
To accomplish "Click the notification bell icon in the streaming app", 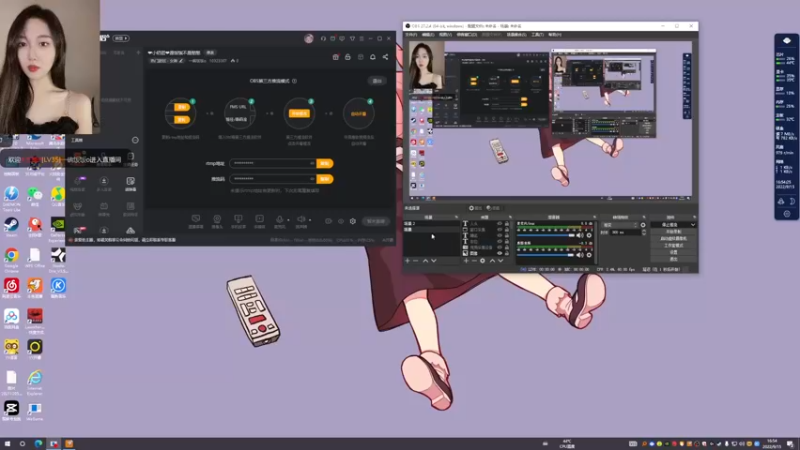I will [372, 57].
